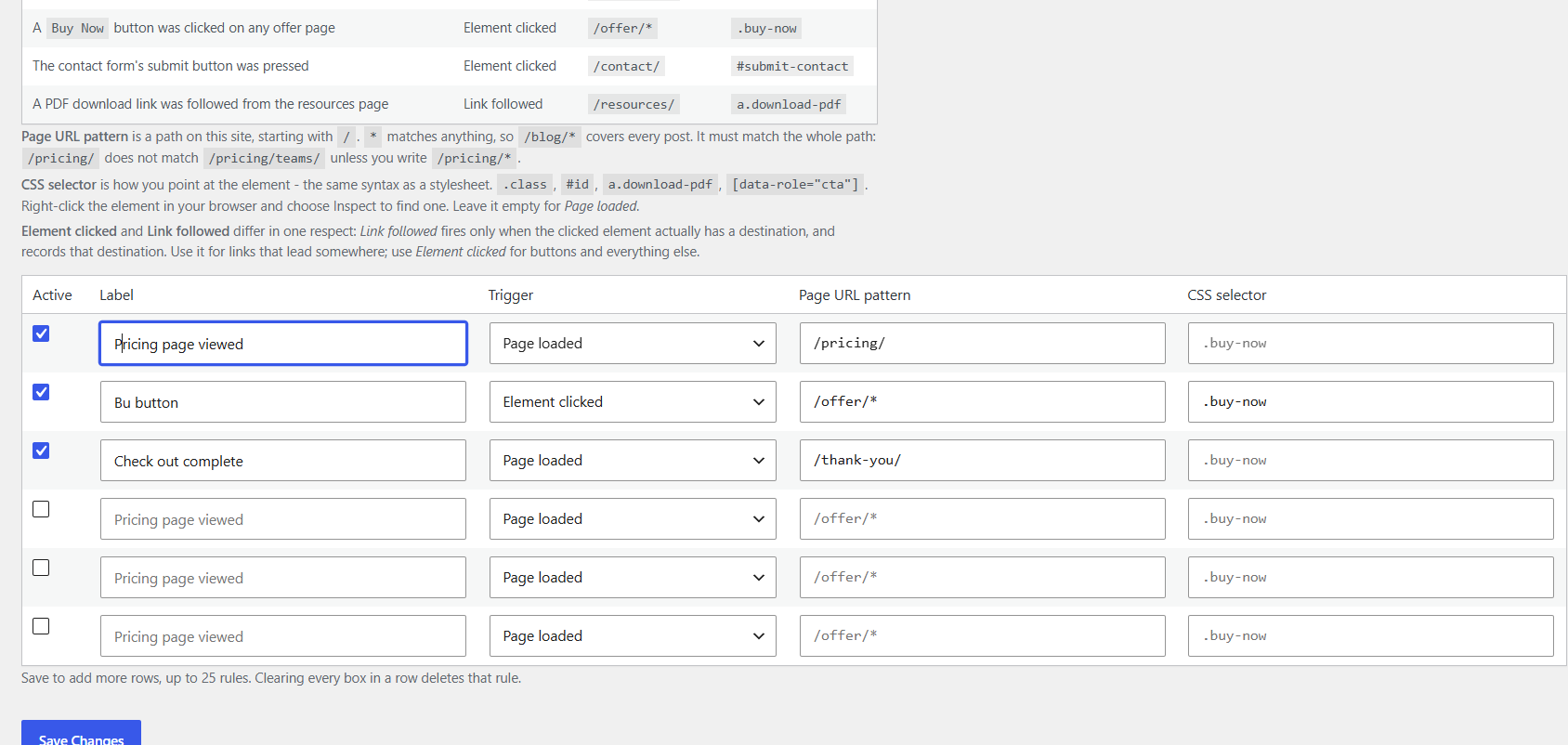Screen dimensions: 1568x745
Task: Open Trigger dropdown in last rule row
Action: (x=633, y=636)
